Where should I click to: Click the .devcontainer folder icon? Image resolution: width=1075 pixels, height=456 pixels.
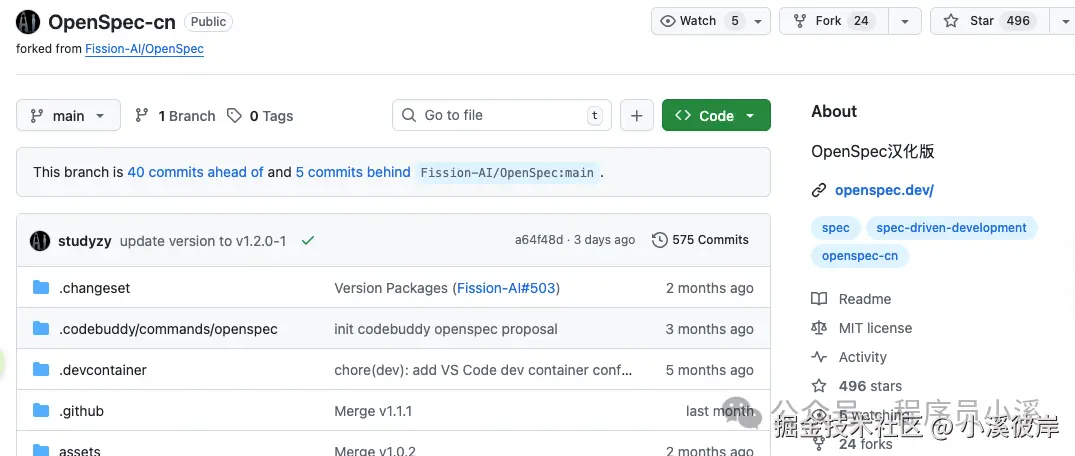pyautogui.click(x=41, y=370)
